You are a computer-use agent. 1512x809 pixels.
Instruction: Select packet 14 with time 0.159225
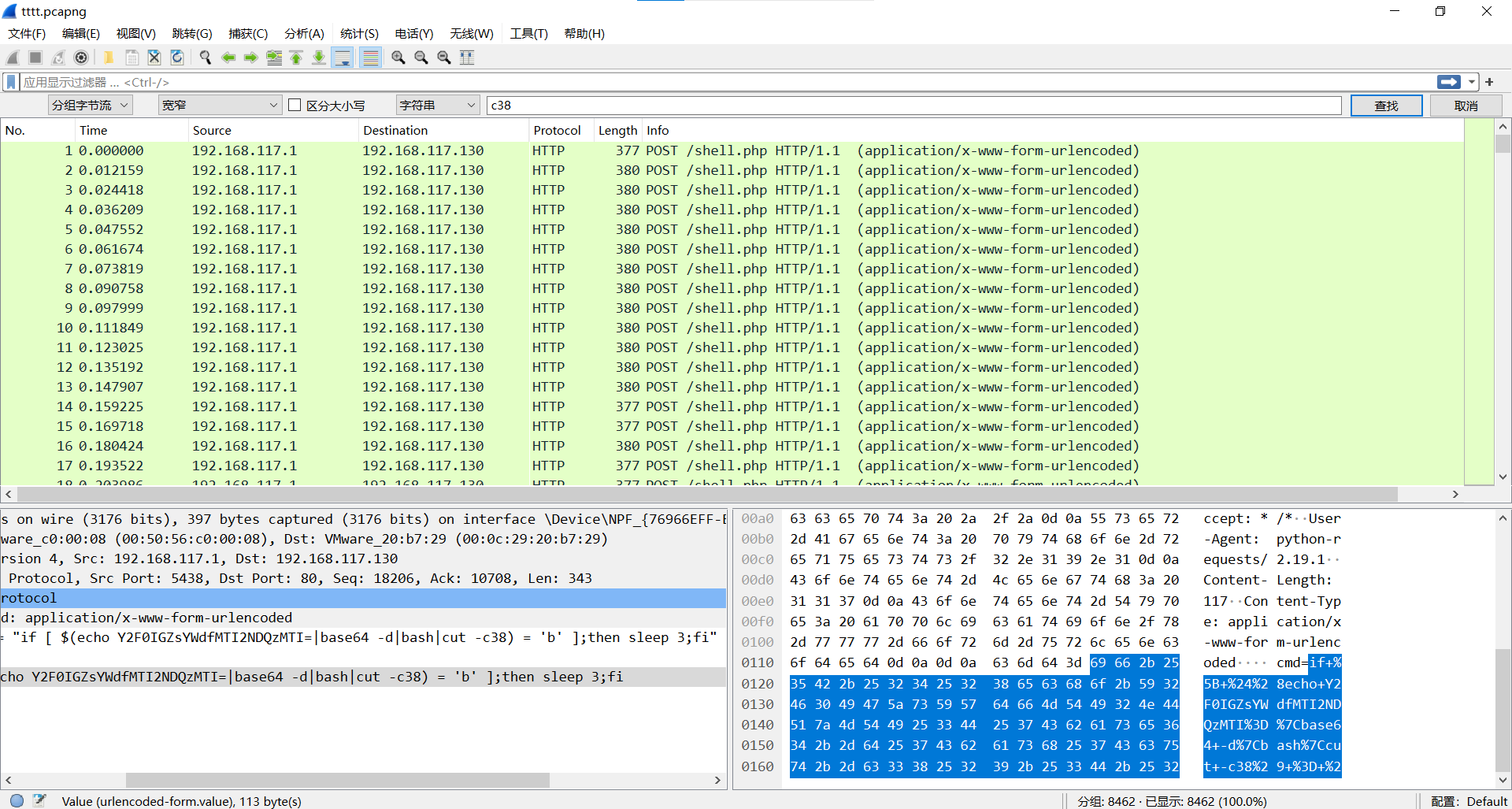(x=732, y=406)
